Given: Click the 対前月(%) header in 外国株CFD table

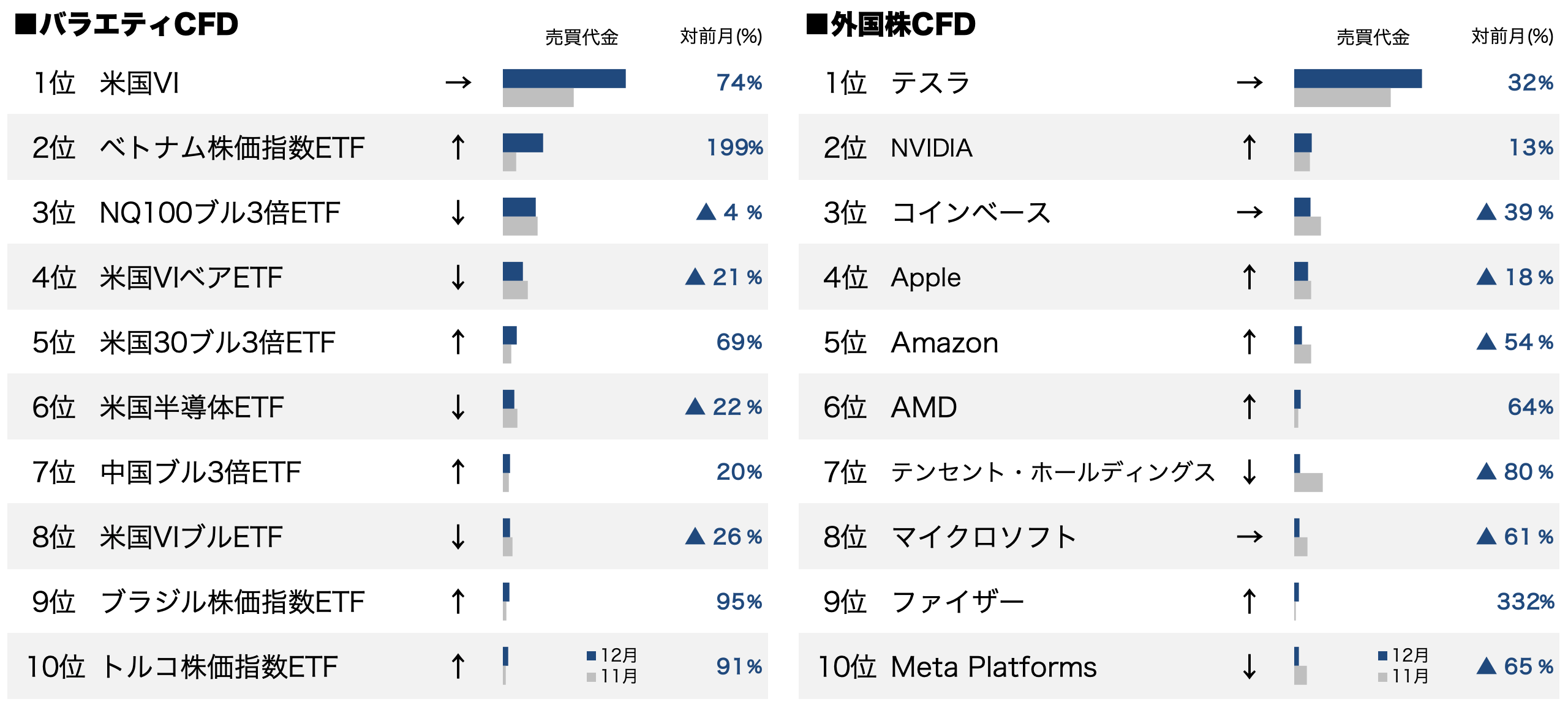Looking at the screenshot, I should 1512,37.
